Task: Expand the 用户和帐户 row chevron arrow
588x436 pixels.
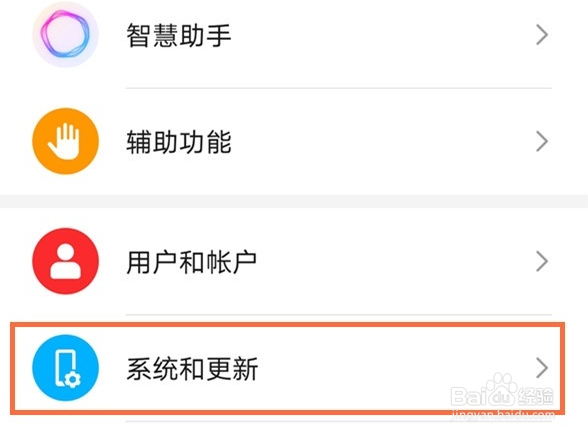Action: coord(542,261)
